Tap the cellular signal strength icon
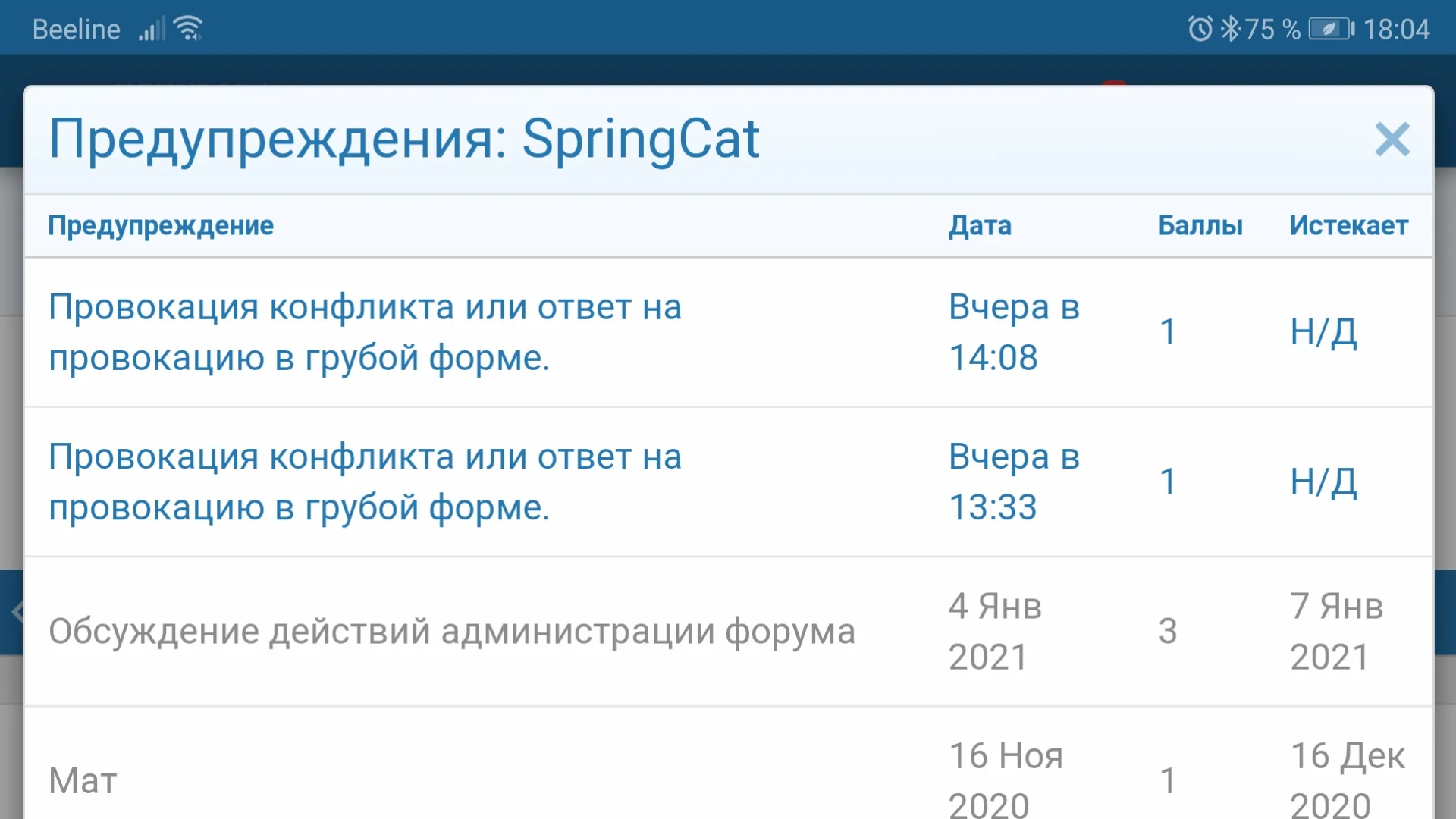Image resolution: width=1456 pixels, height=819 pixels. 152,30
